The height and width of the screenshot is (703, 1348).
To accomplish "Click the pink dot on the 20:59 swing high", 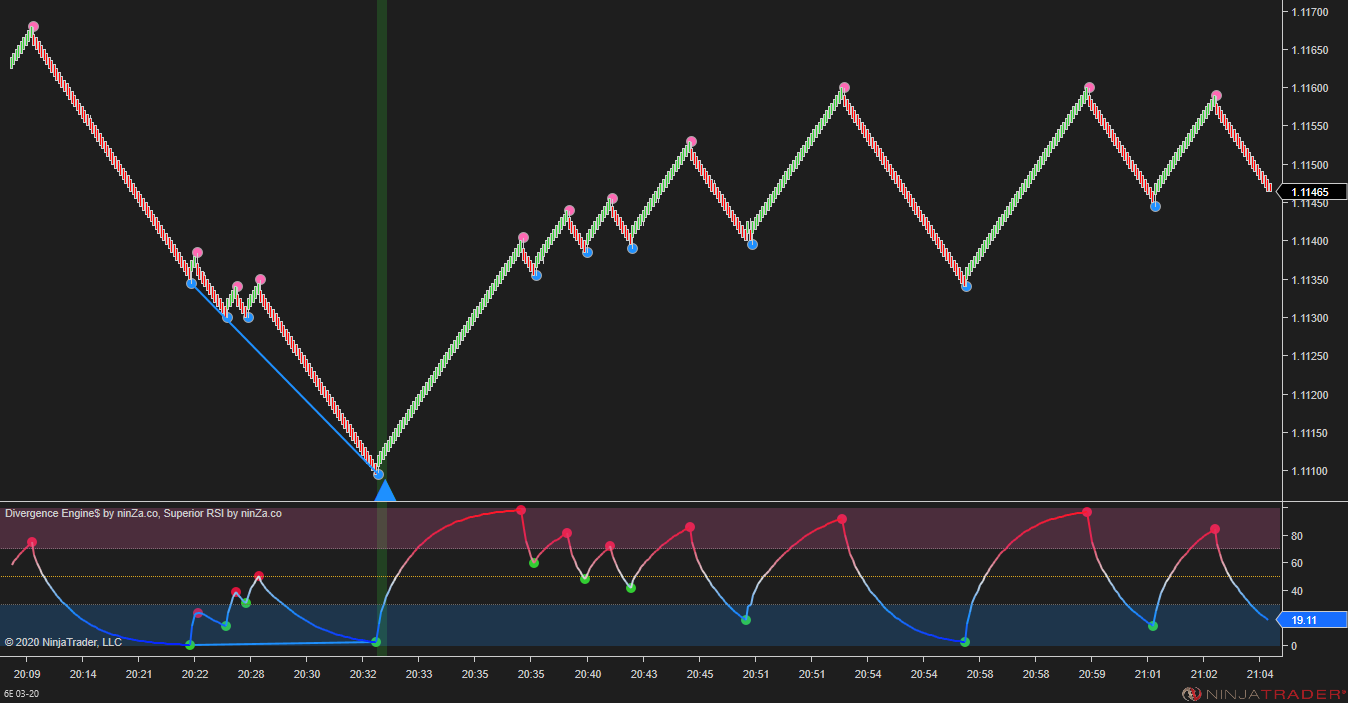I will coord(1087,87).
